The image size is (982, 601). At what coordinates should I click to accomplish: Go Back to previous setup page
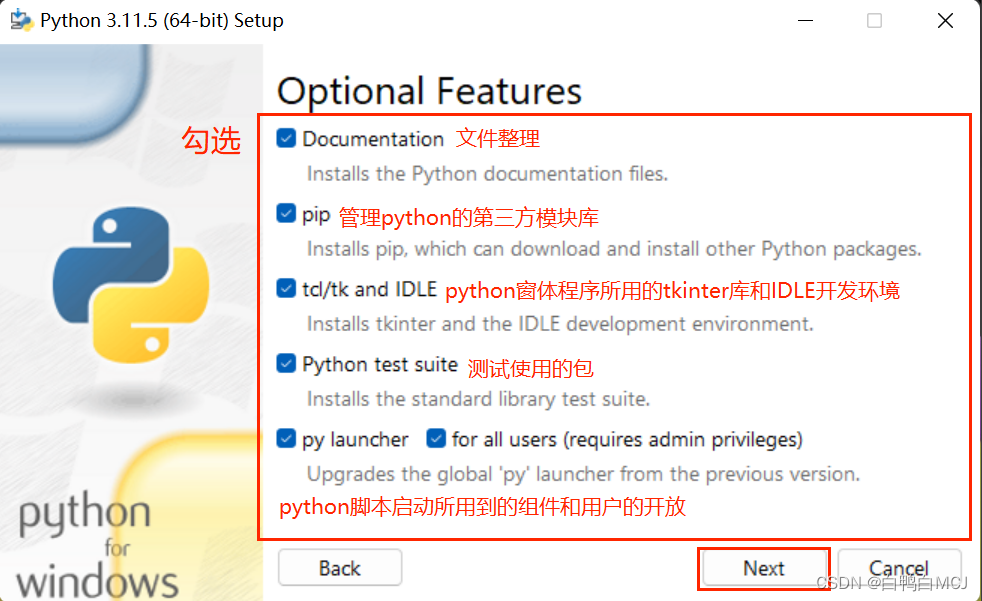(340, 568)
